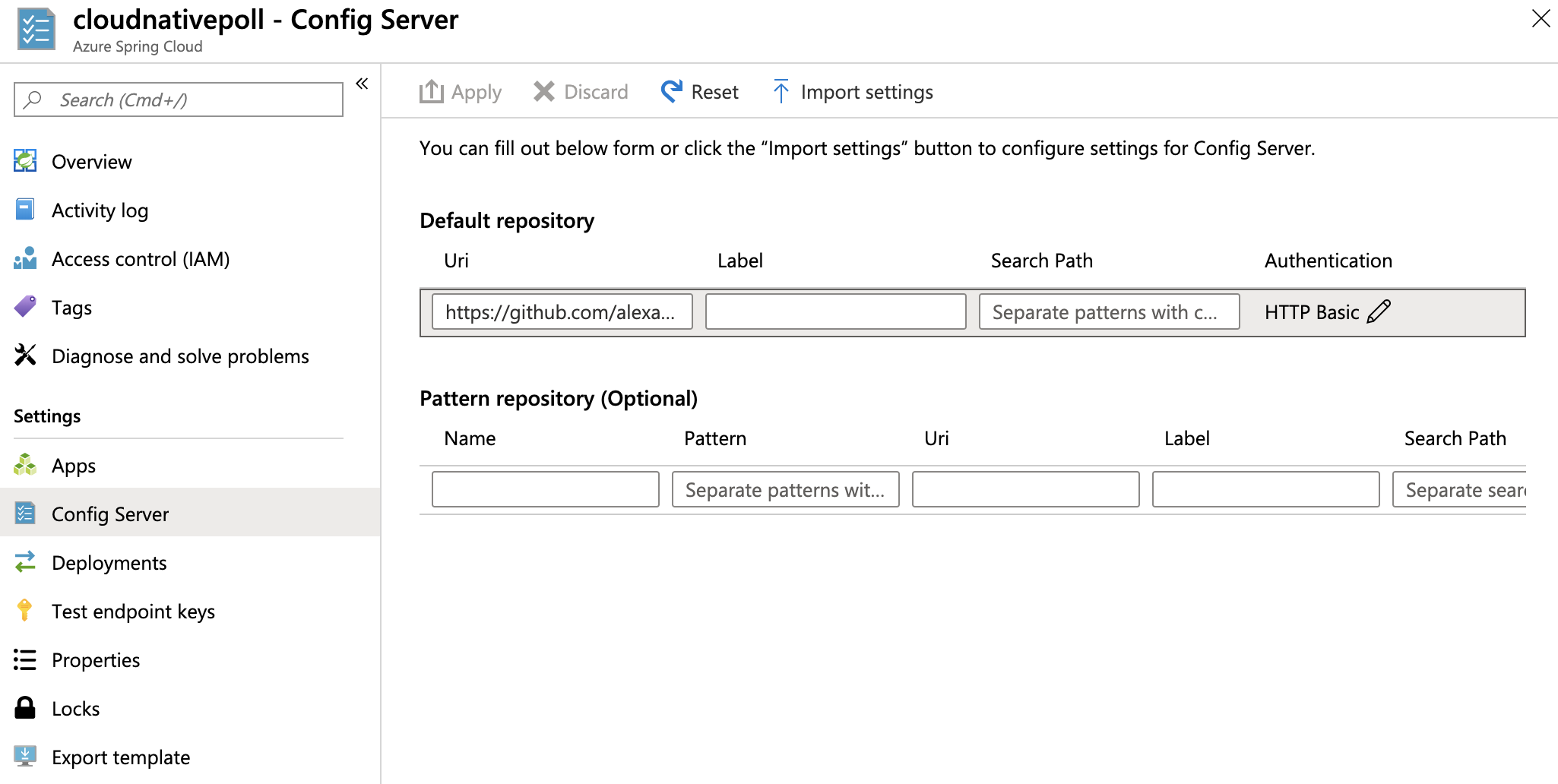
Task: Click the default repository Uri field
Action: [x=562, y=311]
